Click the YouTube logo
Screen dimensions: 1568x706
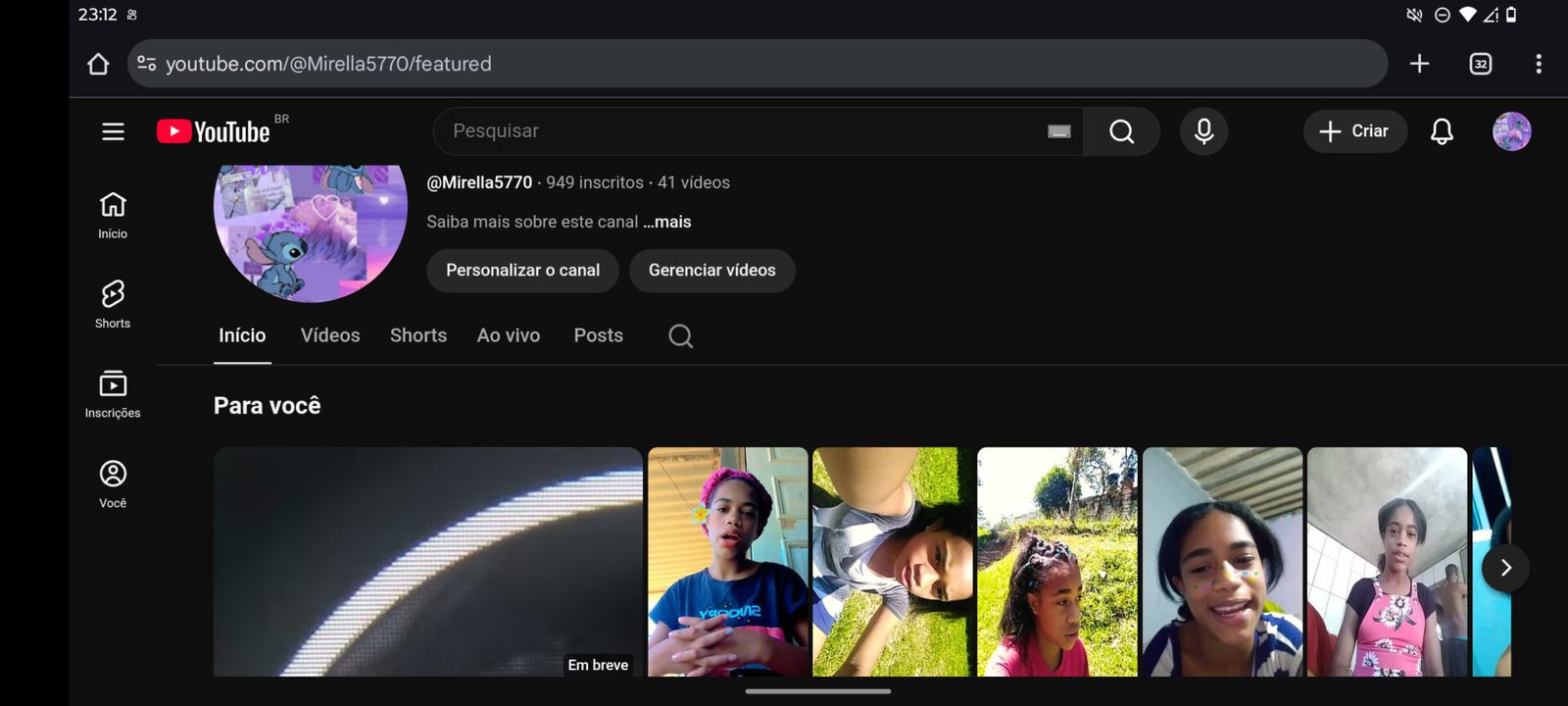pyautogui.click(x=214, y=131)
